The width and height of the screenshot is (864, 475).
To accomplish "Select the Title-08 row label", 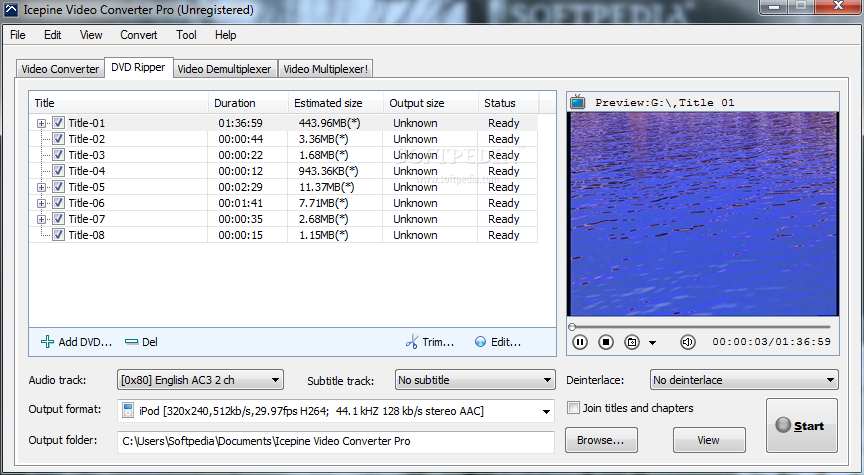I will point(87,235).
